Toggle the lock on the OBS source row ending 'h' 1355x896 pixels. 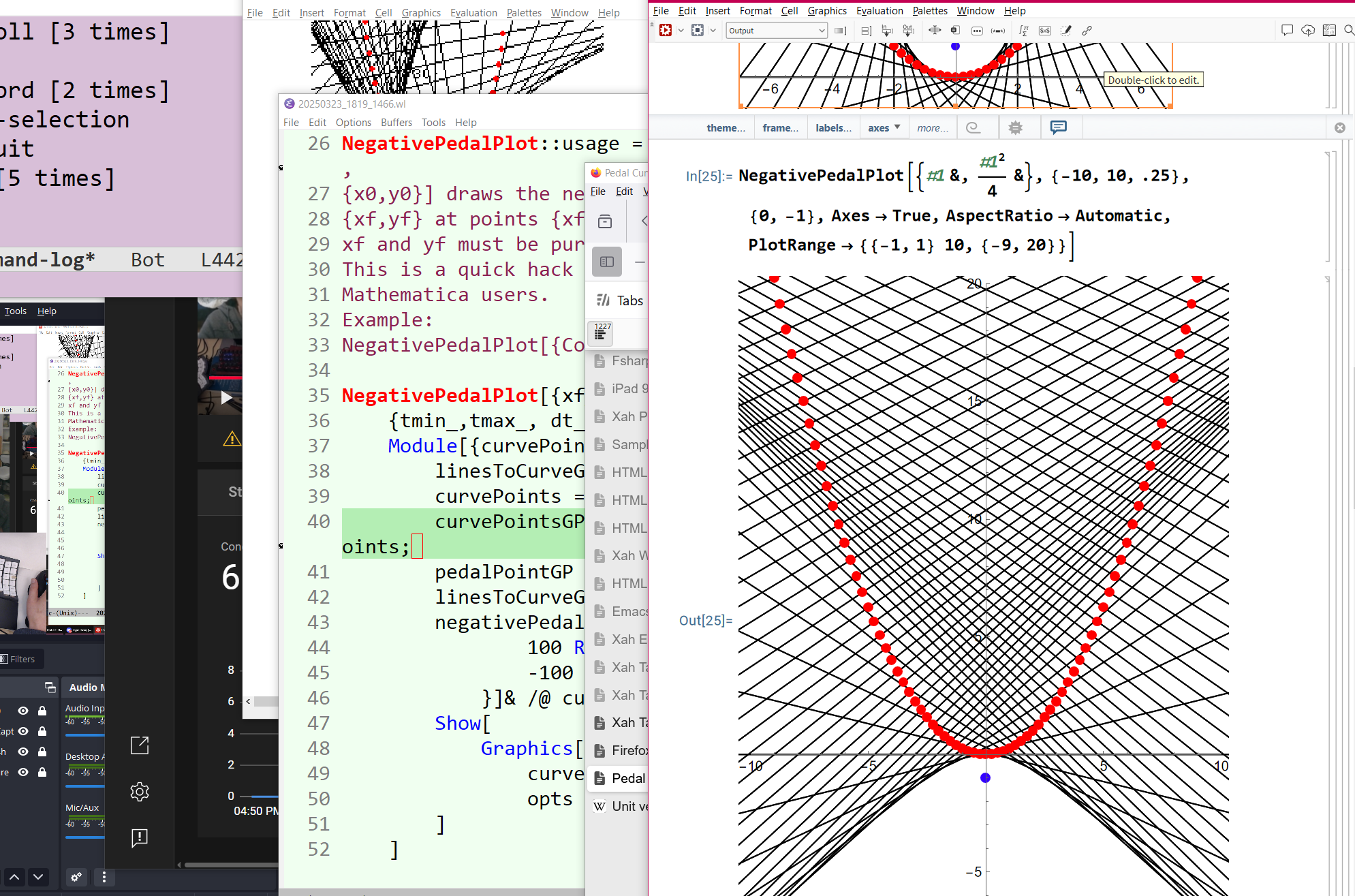[x=42, y=752]
